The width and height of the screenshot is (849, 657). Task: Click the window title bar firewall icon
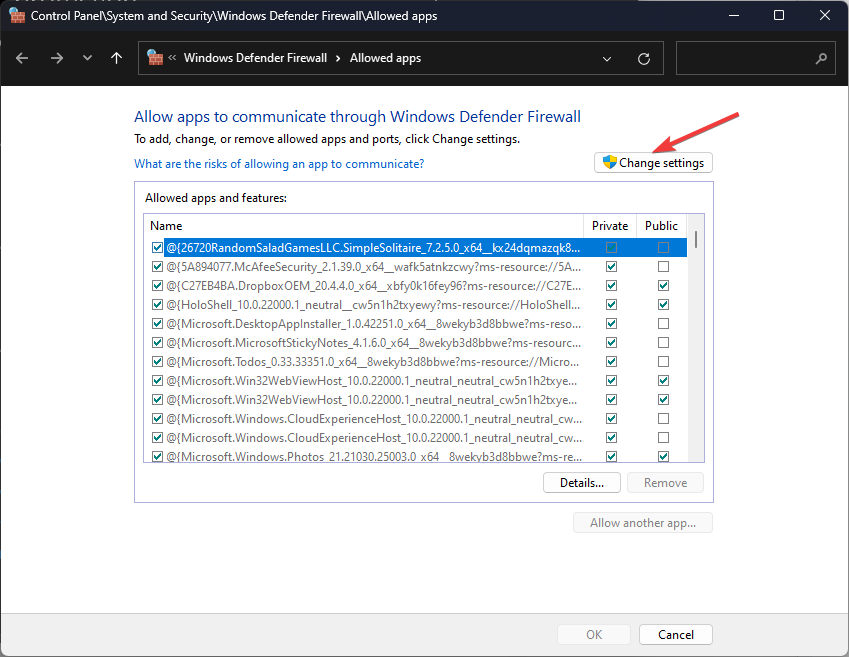pos(16,15)
